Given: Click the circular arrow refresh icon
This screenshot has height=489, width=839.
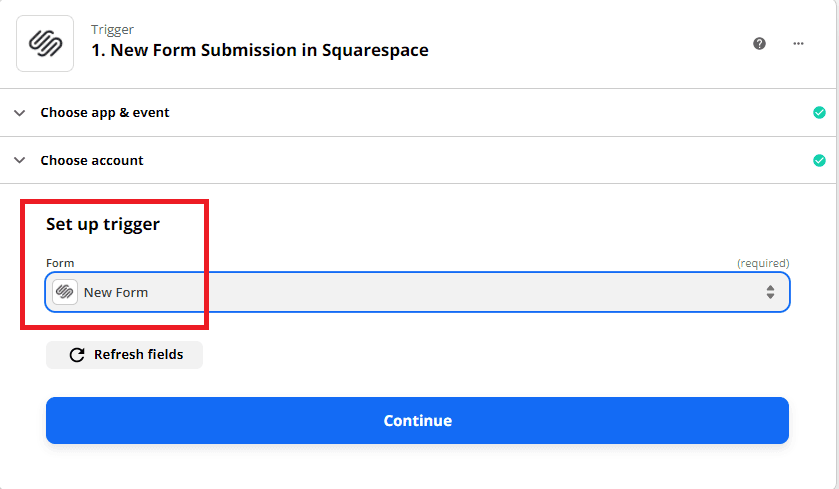Looking at the screenshot, I should 76,355.
